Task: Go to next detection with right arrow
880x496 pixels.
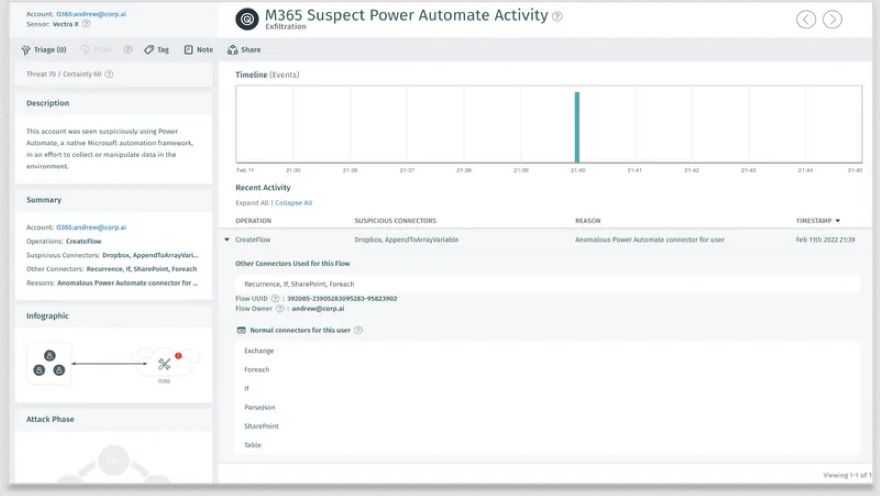Action: pos(832,20)
